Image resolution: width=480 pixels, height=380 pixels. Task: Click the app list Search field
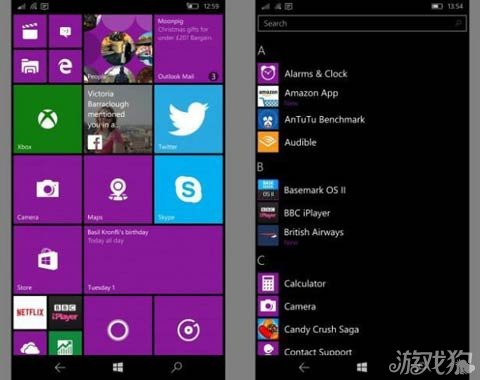(x=362, y=23)
